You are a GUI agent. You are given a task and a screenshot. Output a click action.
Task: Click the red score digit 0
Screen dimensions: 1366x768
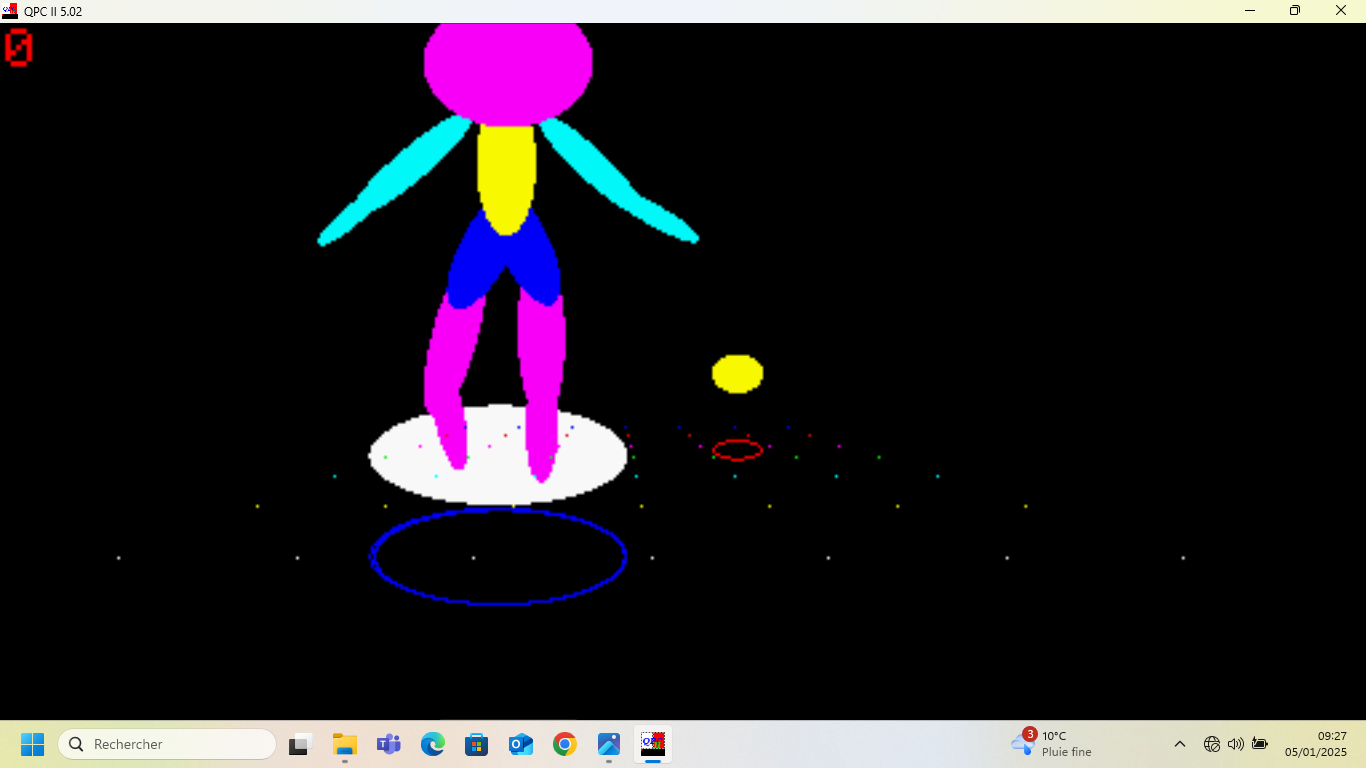19,48
